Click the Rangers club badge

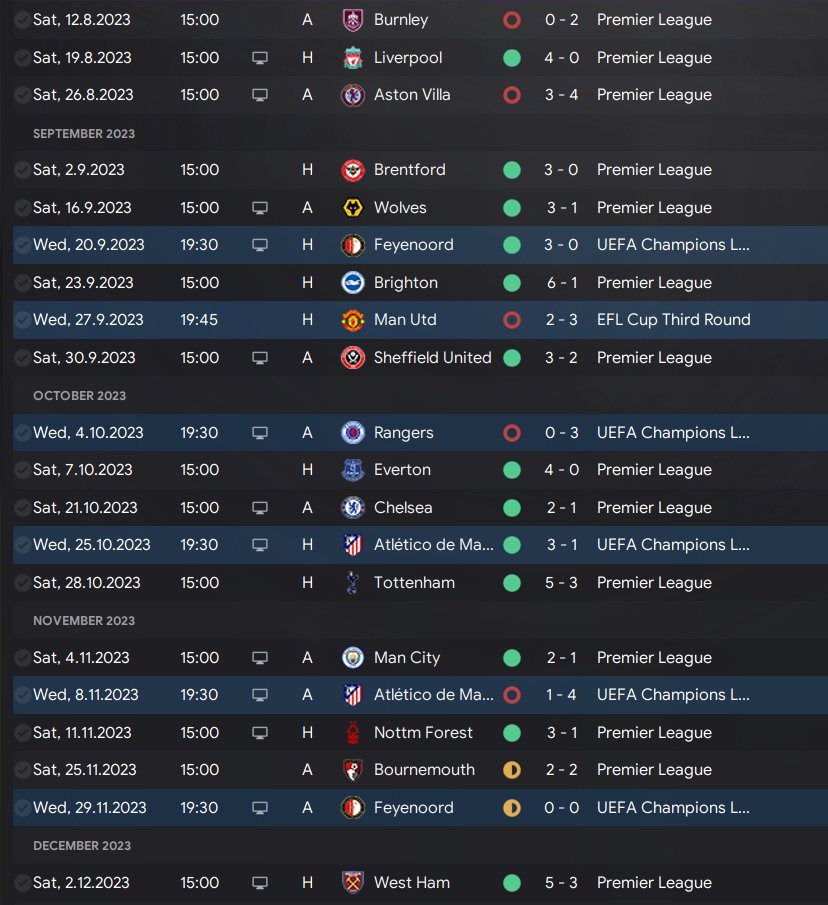pos(352,433)
